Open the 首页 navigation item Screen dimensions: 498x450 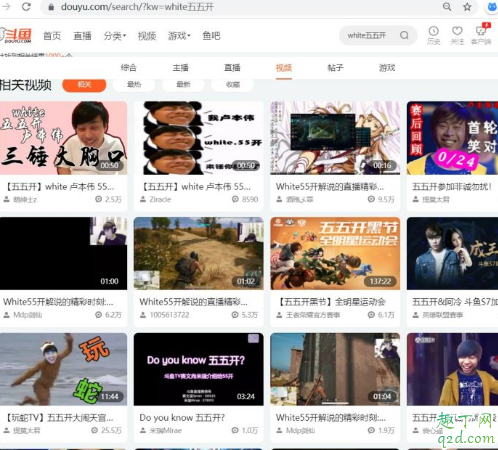pyautogui.click(x=52, y=36)
